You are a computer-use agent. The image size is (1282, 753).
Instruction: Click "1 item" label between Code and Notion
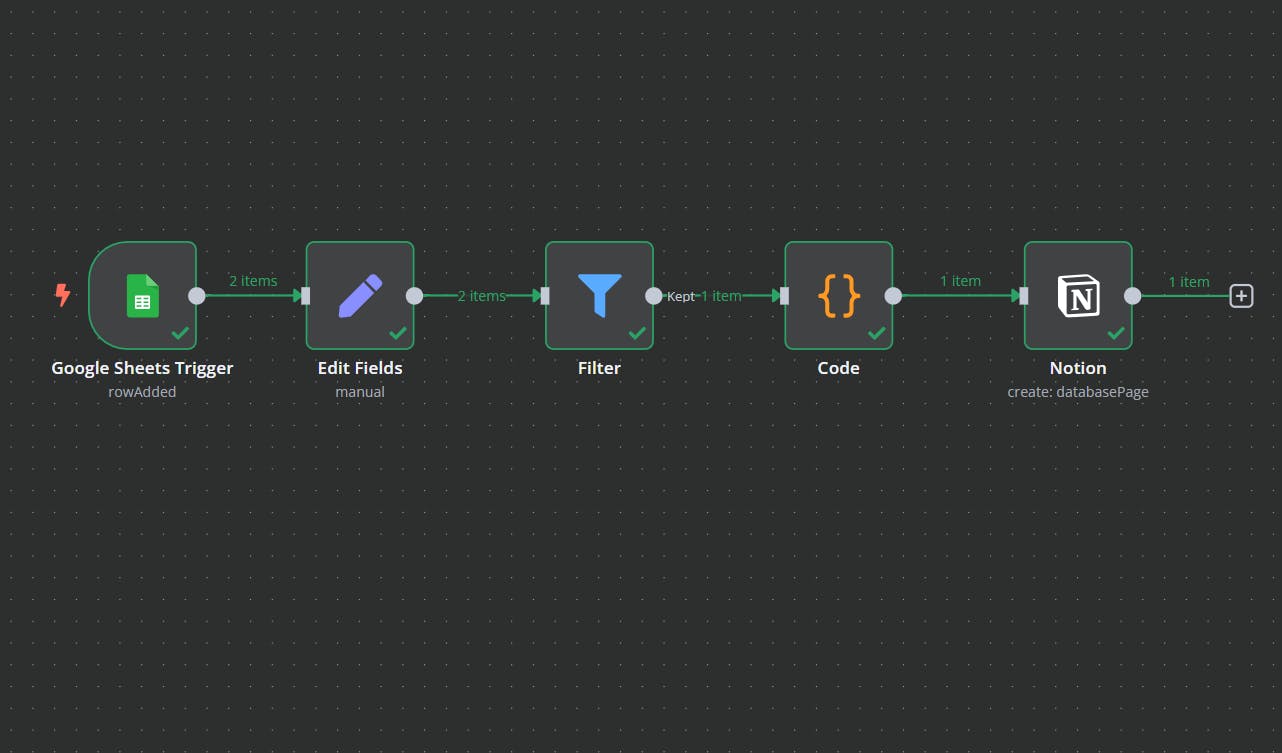coord(960,281)
